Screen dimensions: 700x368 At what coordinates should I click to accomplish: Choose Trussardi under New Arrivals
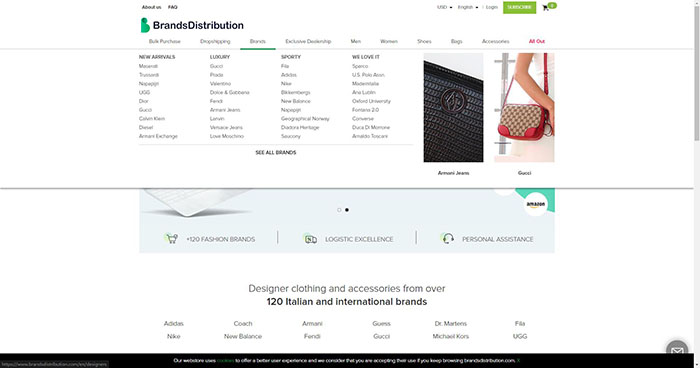[x=149, y=75]
